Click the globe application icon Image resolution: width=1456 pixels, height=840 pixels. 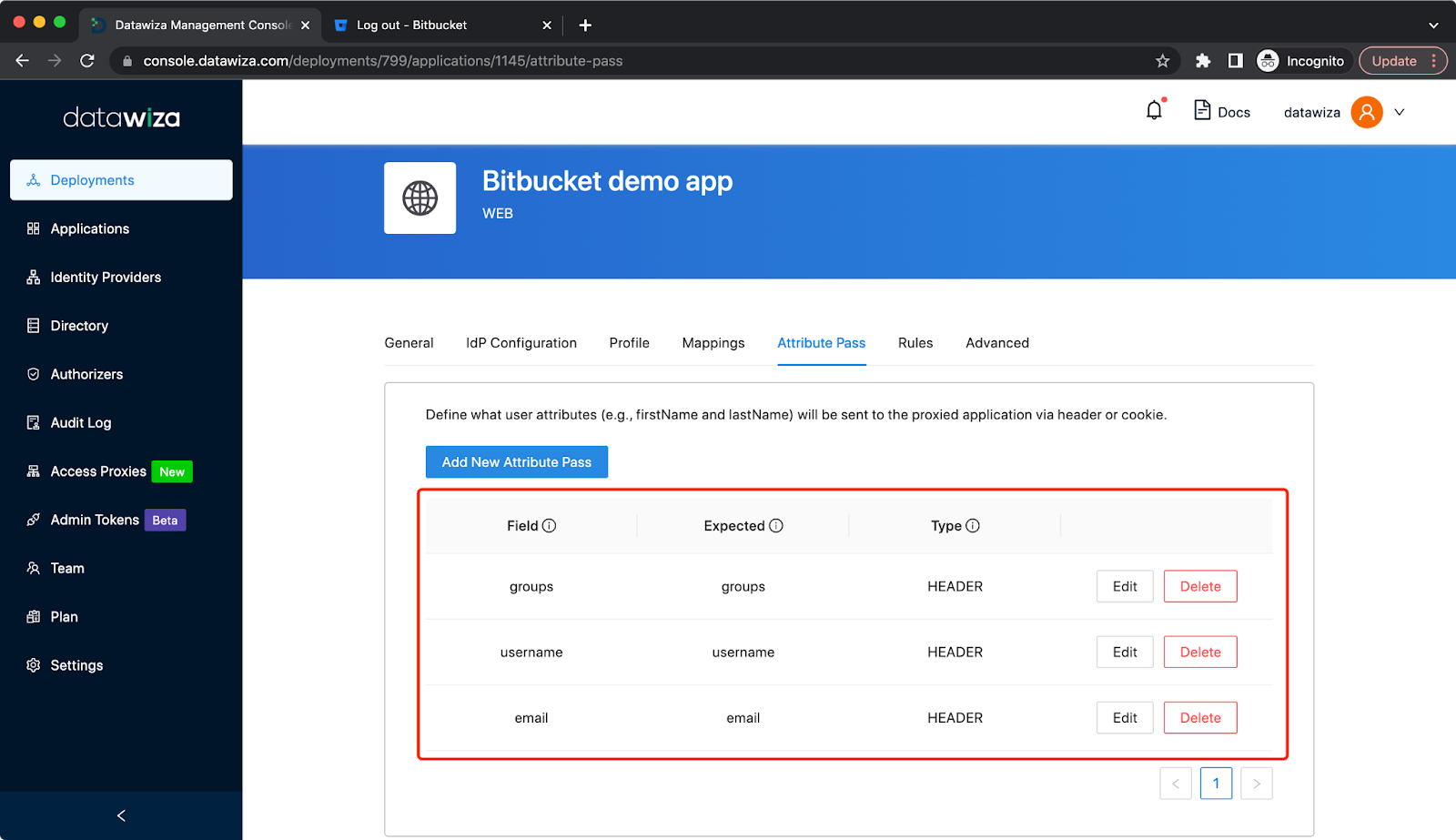pos(420,197)
